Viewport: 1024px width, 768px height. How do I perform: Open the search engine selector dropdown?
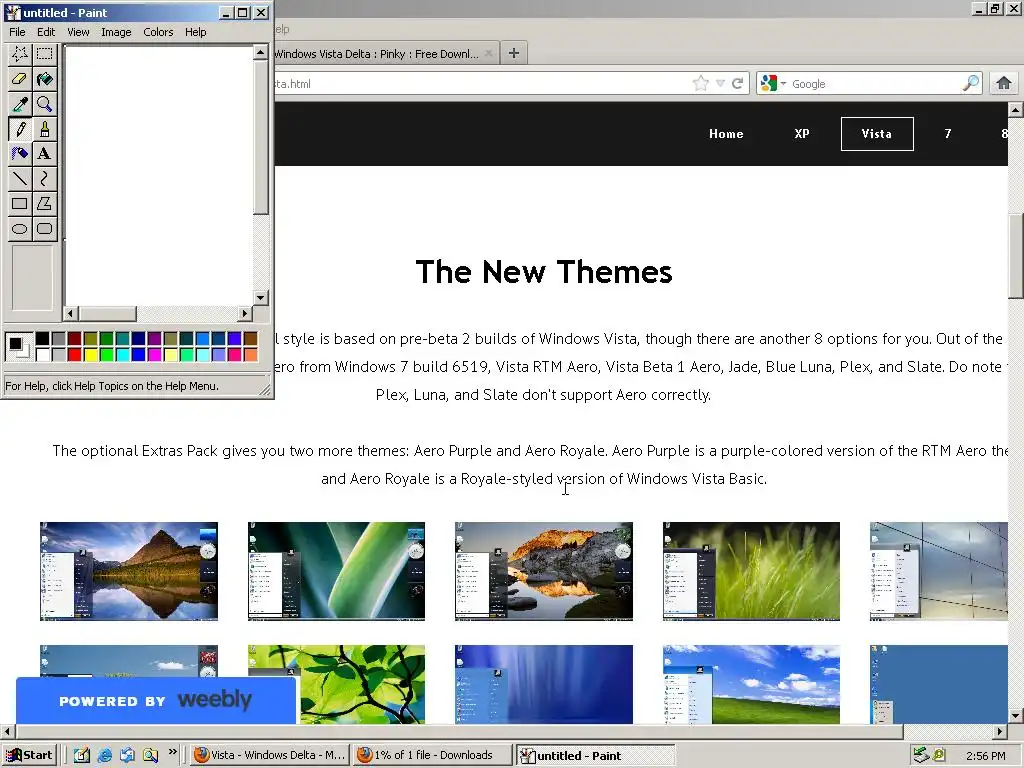click(773, 83)
